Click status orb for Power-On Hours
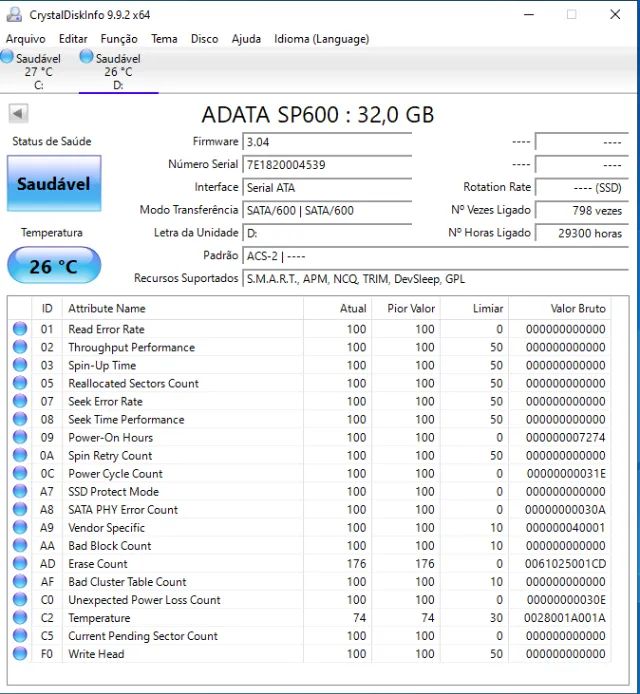Viewport: 640px width, 694px height. tap(20, 437)
